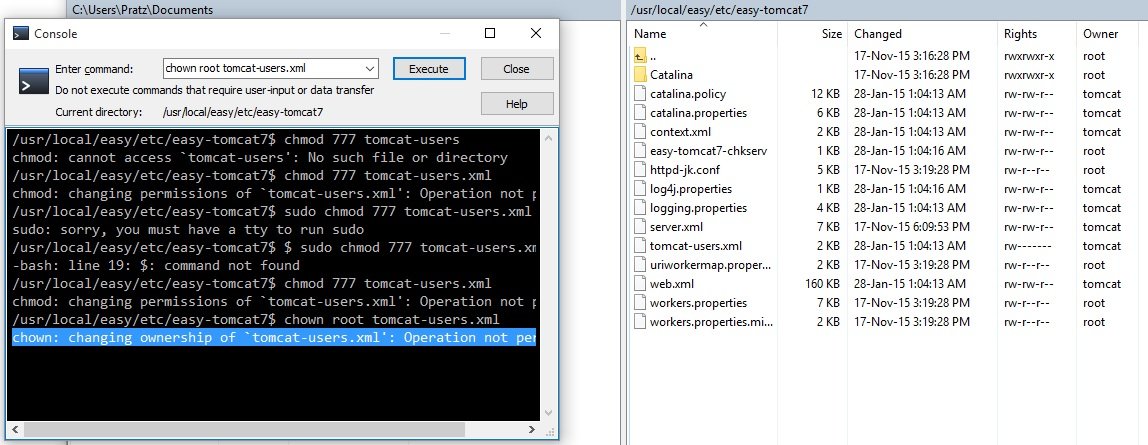Select the httpd-jk.conf file icon
Image resolution: width=1148 pixels, height=445 pixels.
click(640, 170)
